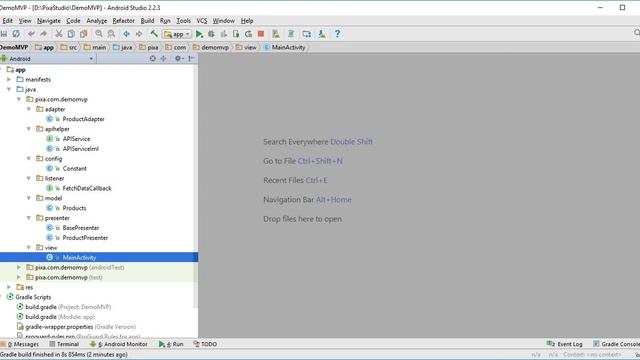Click the project tree vertical scrollbar
Viewport: 640px width, 360px height.
pyautogui.click(x=195, y=186)
